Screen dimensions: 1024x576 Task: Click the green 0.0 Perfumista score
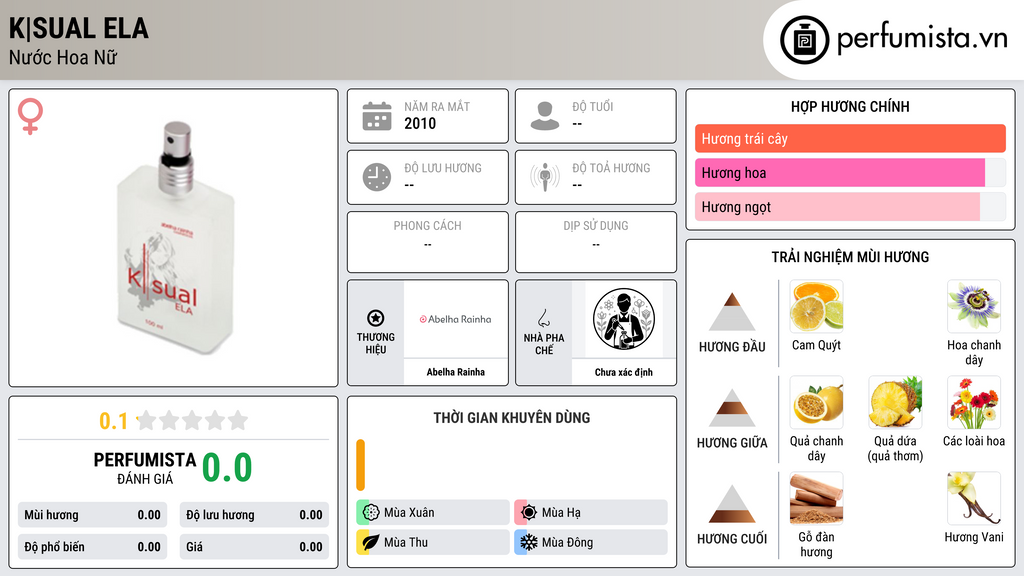click(x=227, y=467)
